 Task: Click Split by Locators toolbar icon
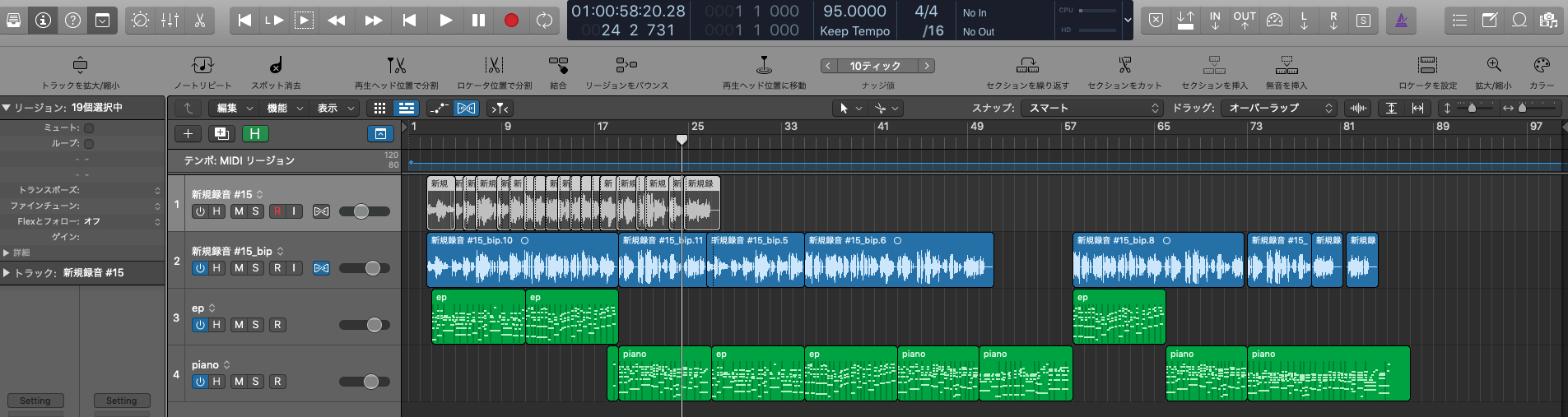(x=494, y=65)
